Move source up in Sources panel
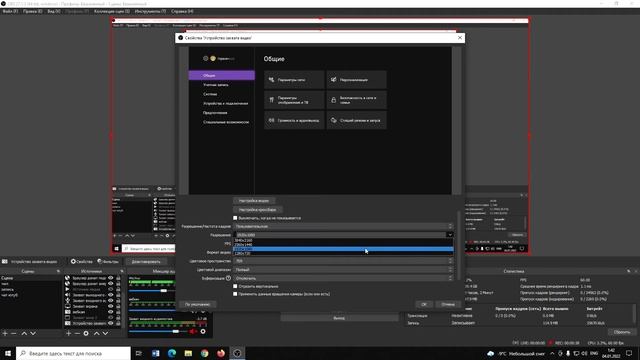The height and width of the screenshot is (360, 640). pos(97,333)
